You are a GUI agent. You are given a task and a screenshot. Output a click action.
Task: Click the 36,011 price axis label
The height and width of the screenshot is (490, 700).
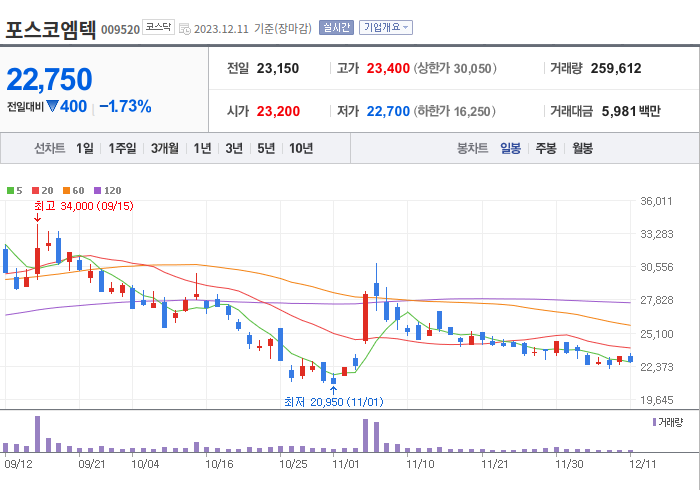[x=656, y=201]
